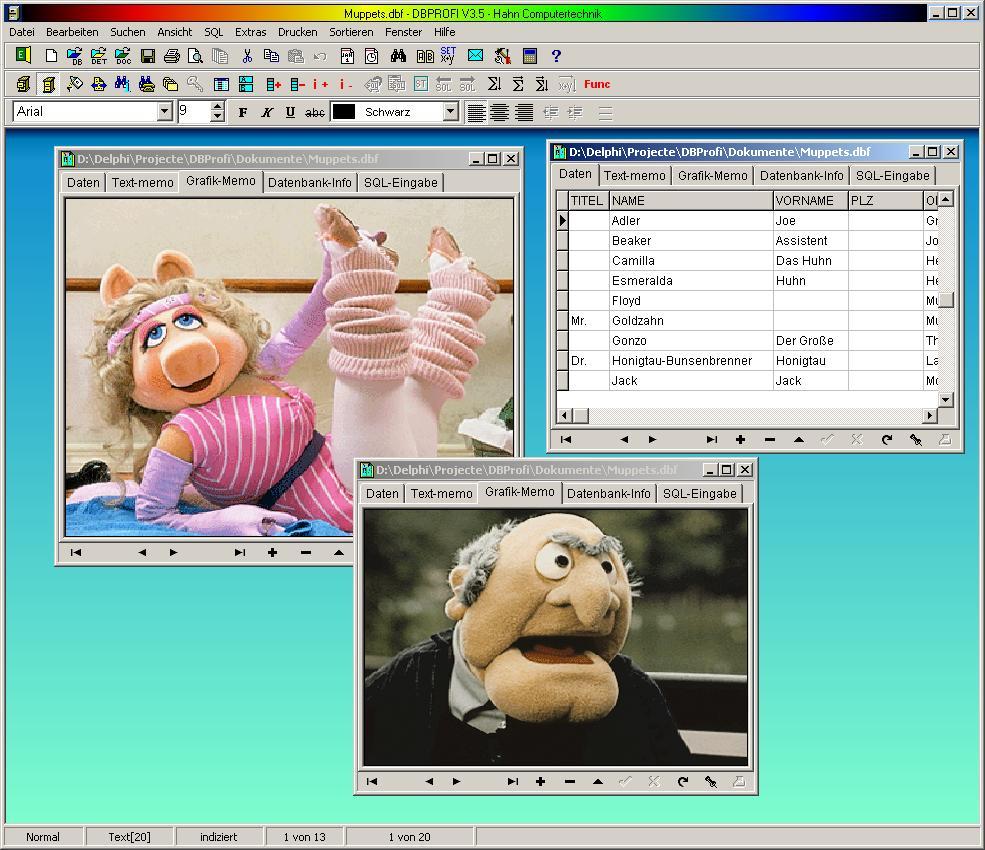Decrease font size with down arrow
Image resolution: width=985 pixels, height=850 pixels.
[217, 117]
